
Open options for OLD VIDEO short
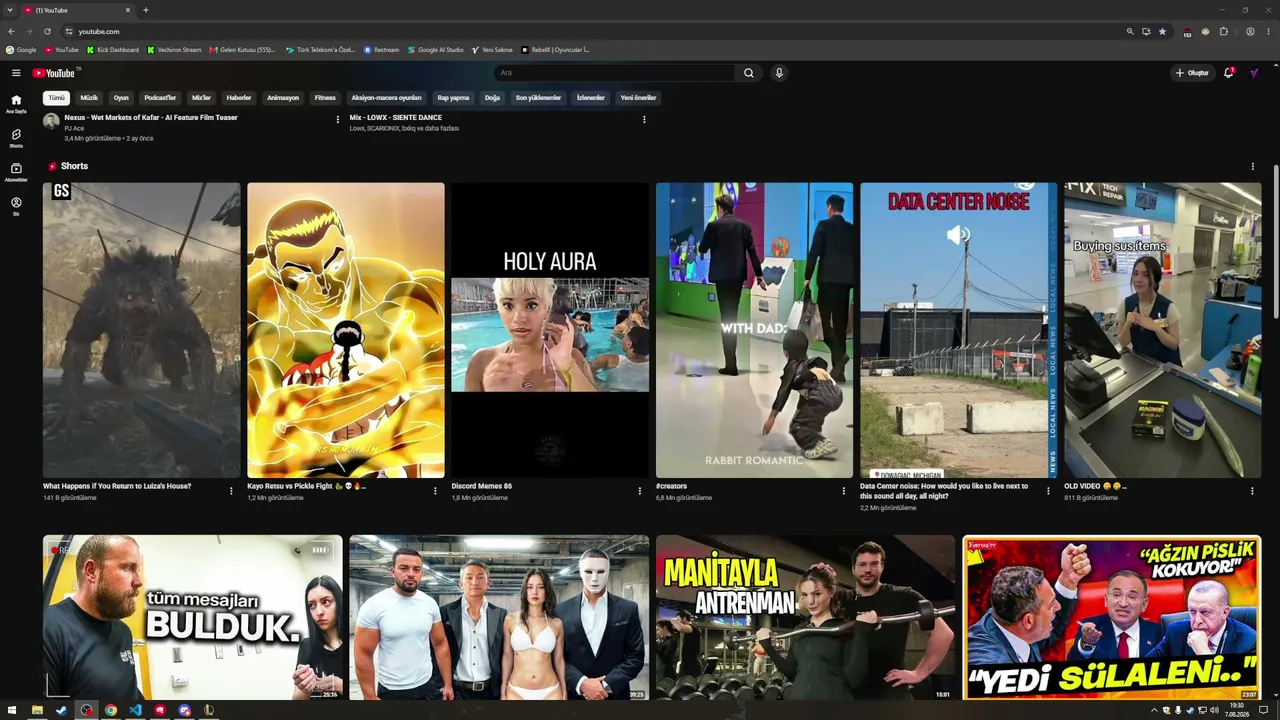click(x=1252, y=491)
